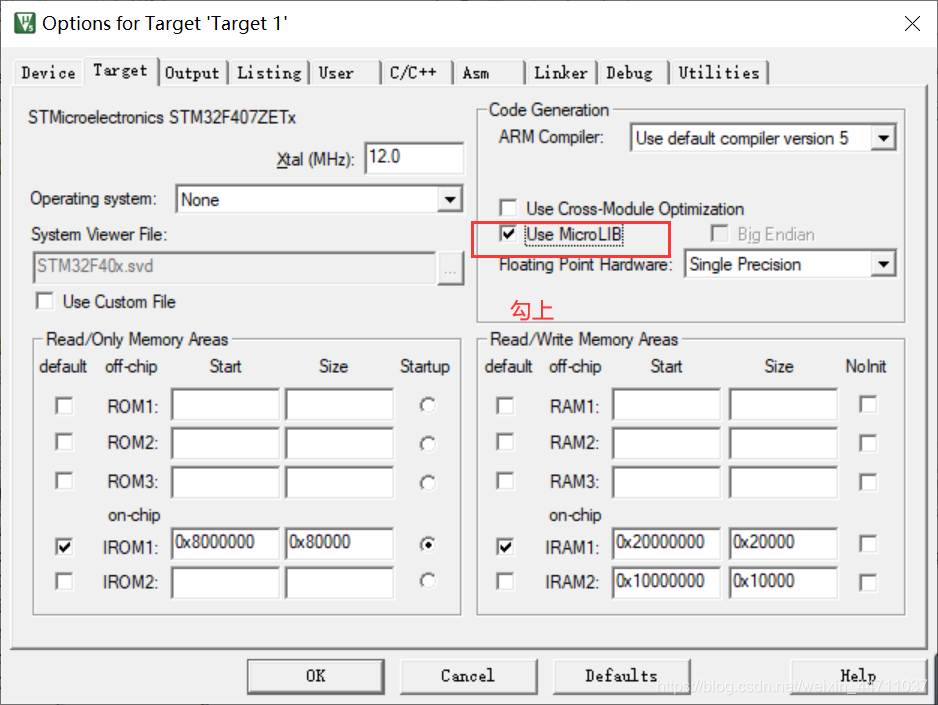Uncheck the IROM1 default checkbox

coord(64,546)
